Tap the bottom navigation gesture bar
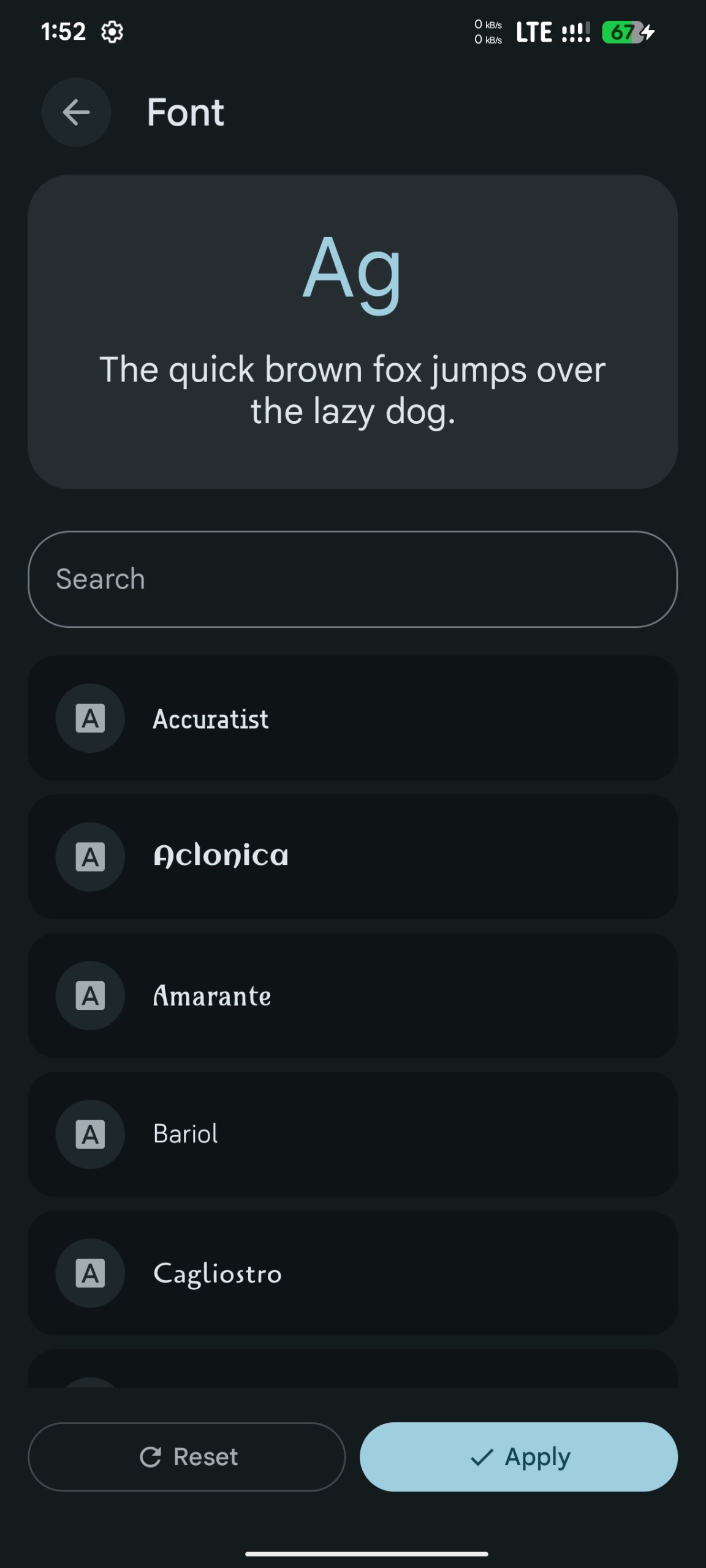The height and width of the screenshot is (1568, 706). click(x=366, y=1554)
